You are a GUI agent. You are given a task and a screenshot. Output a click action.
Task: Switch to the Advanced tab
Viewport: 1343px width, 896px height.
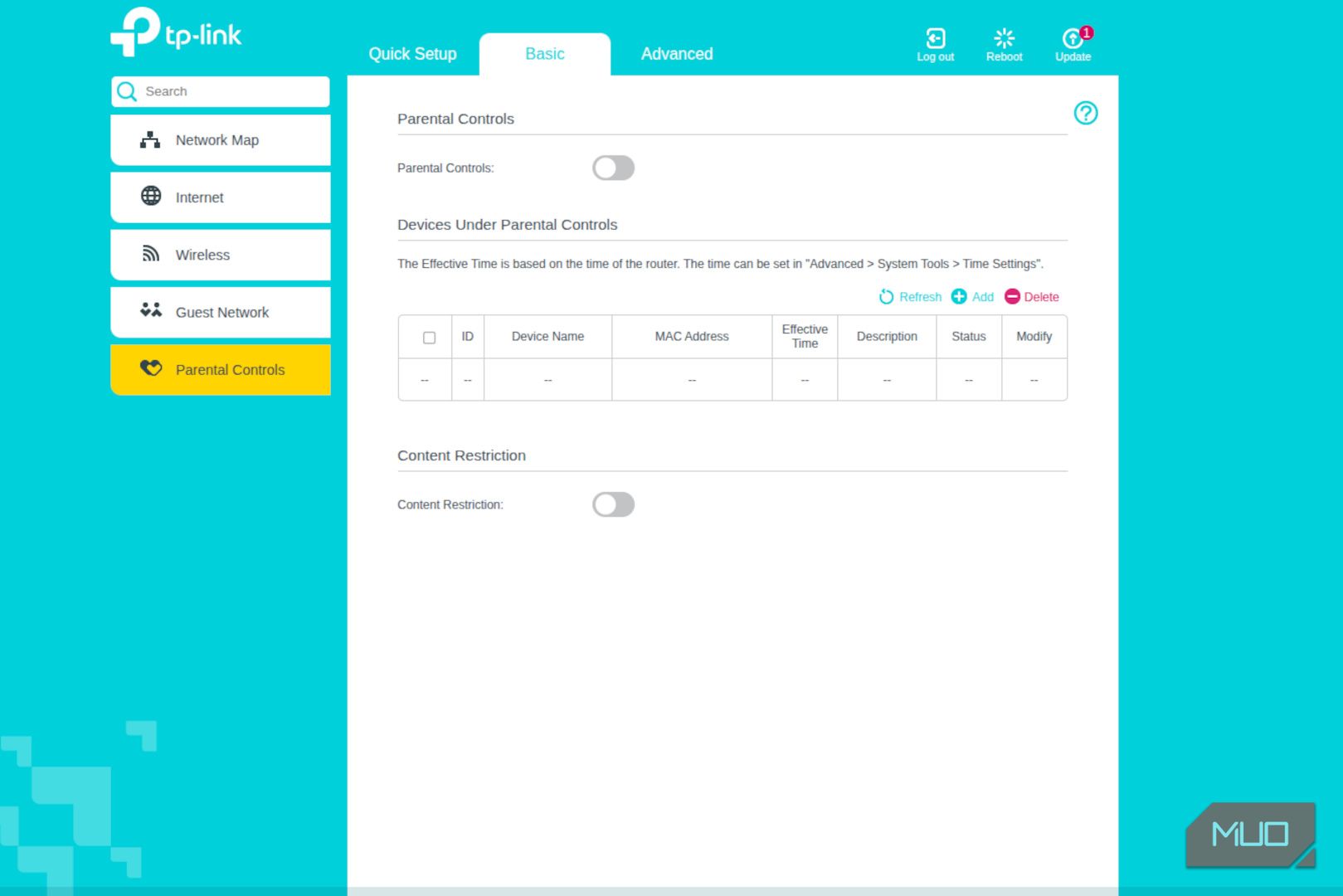click(x=677, y=54)
